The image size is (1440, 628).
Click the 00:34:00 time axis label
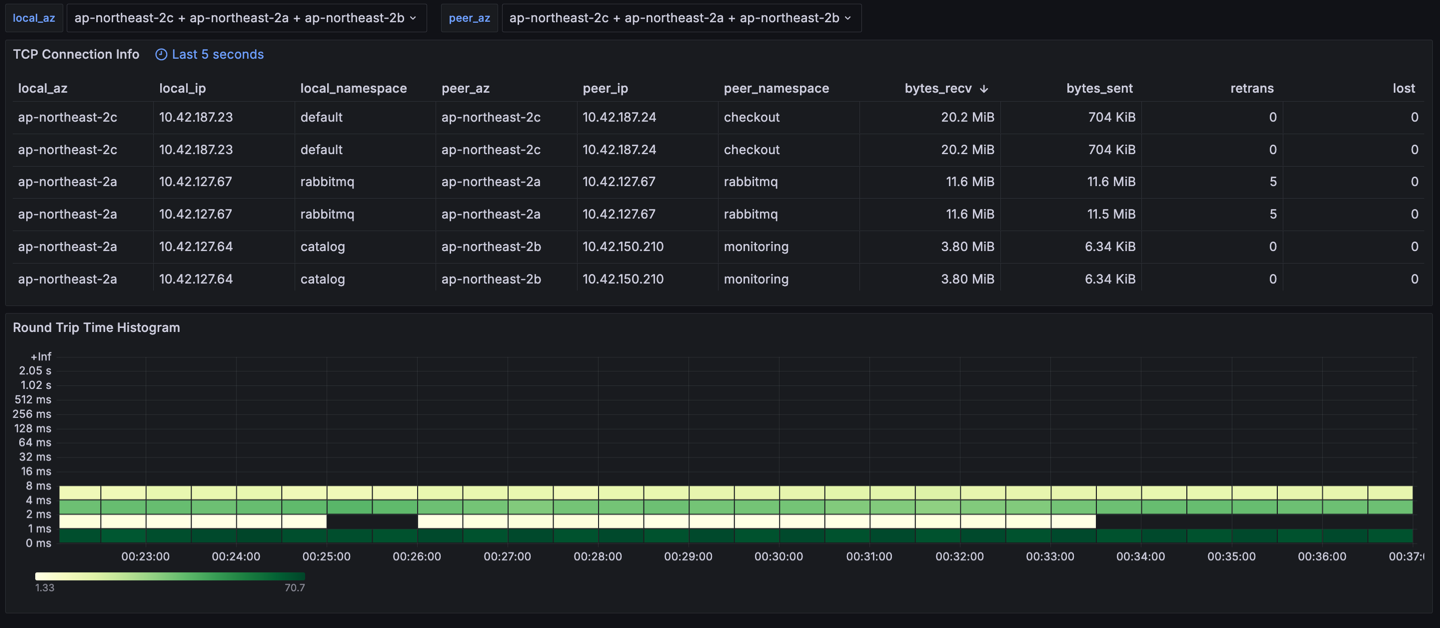1141,557
